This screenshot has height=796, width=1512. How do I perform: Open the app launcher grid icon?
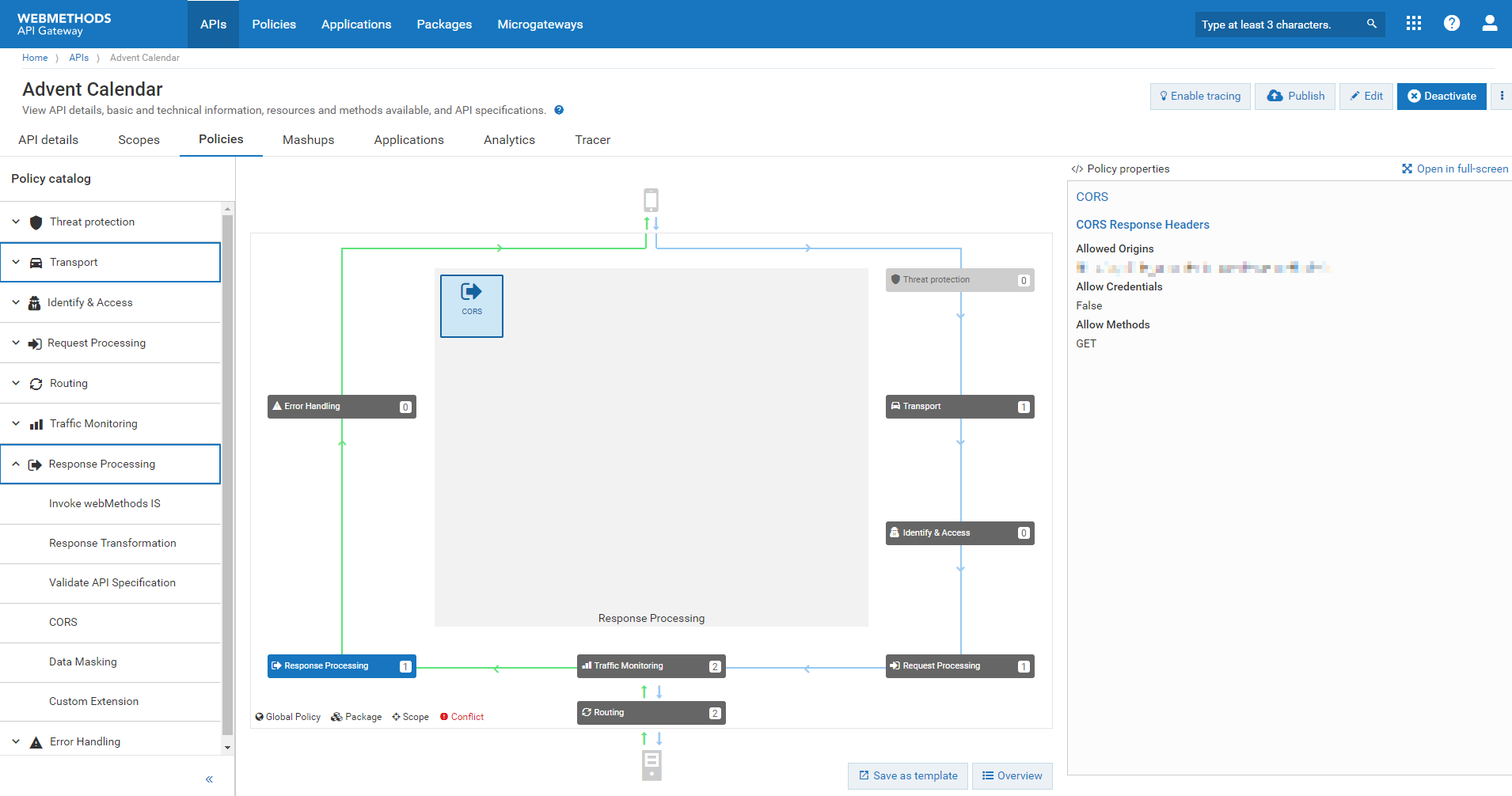(1414, 24)
